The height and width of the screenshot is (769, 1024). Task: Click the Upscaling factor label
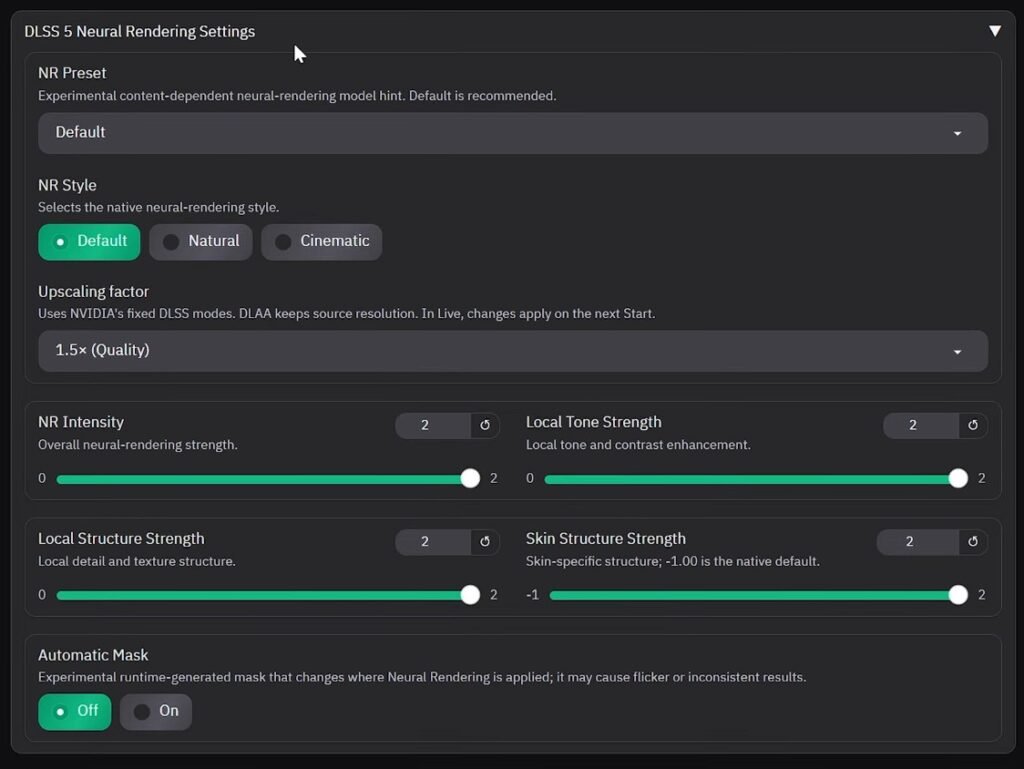tap(93, 292)
